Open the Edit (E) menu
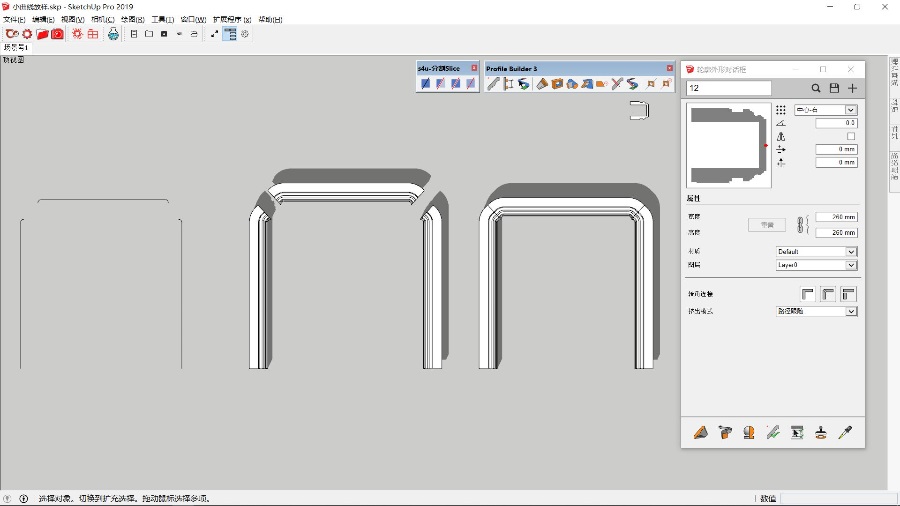Viewport: 900px width, 506px height. pyautogui.click(x=43, y=20)
